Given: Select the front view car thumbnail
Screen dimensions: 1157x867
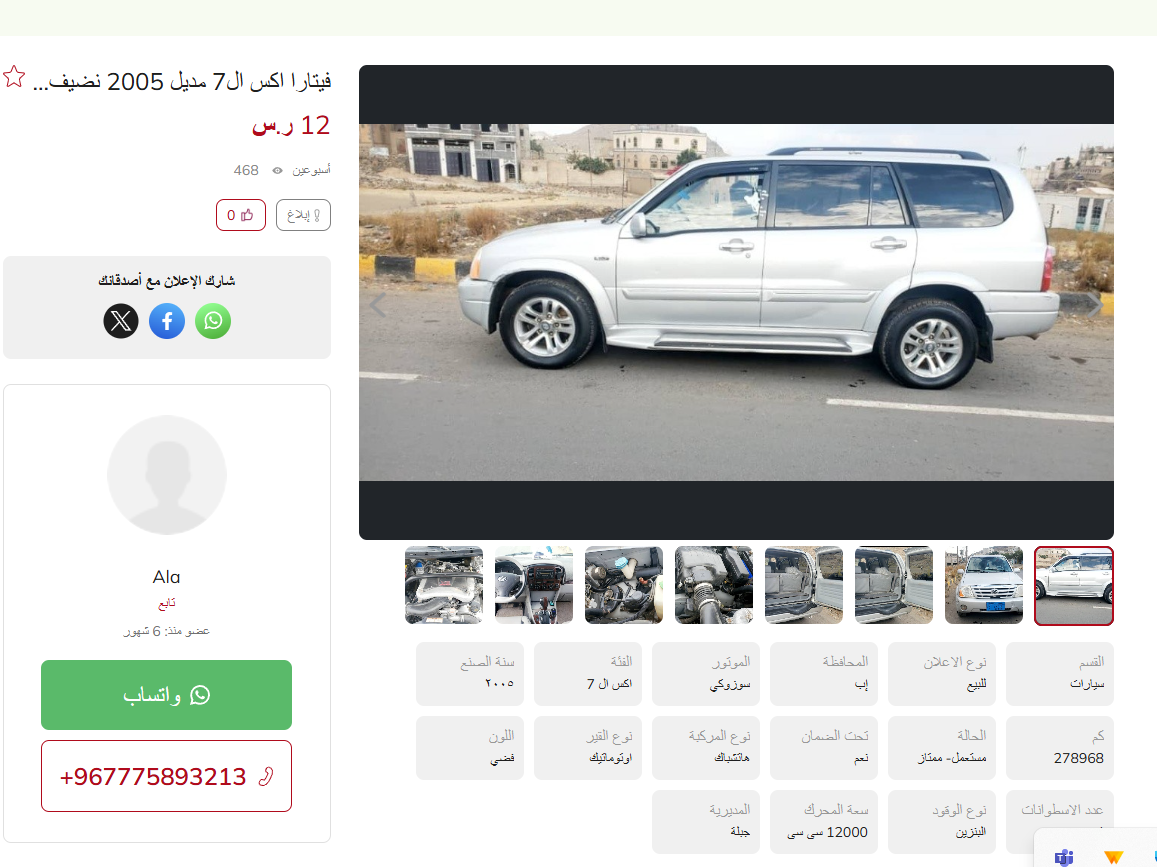Looking at the screenshot, I should pos(984,585).
